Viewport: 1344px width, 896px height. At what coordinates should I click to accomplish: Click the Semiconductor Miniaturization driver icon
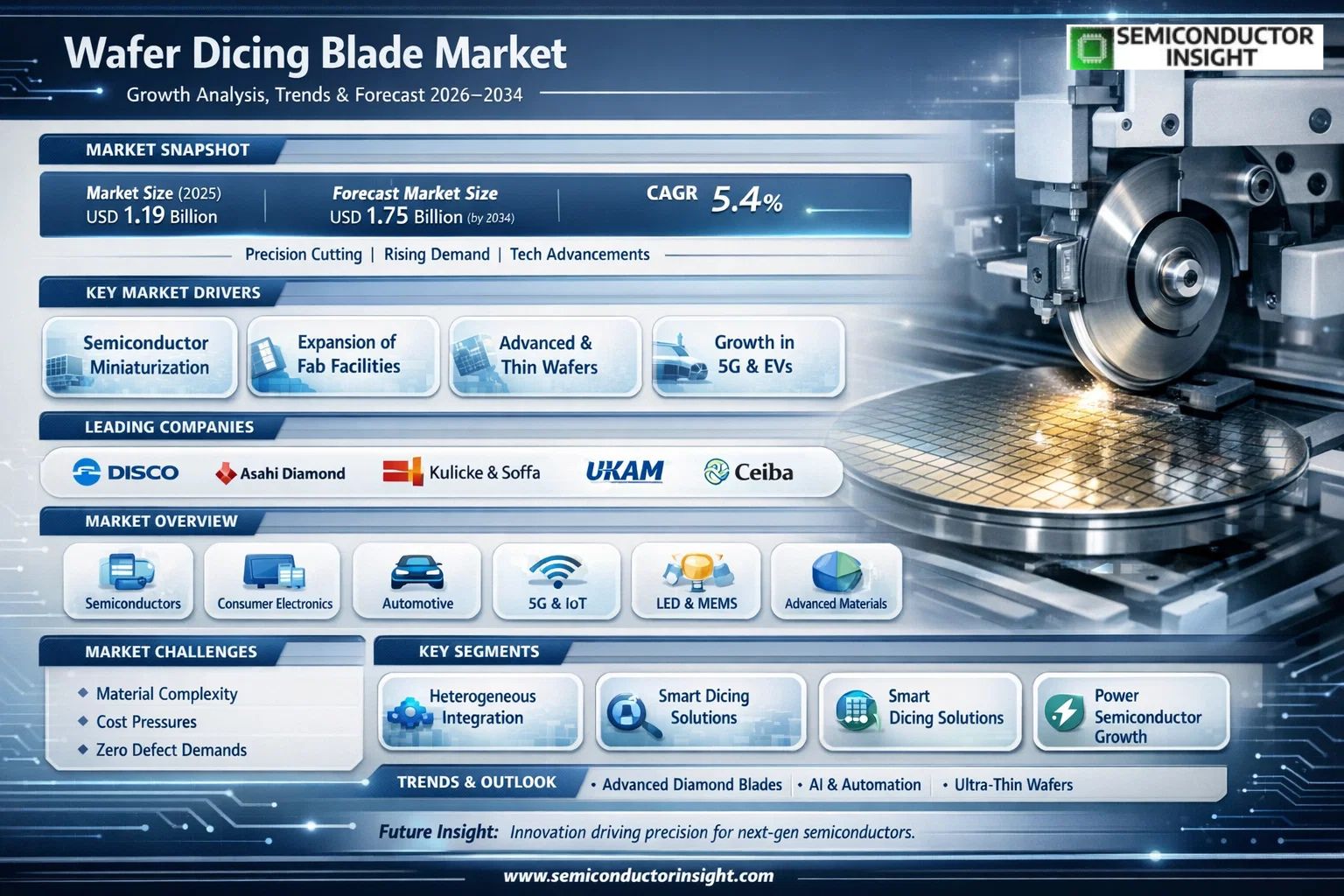pos(64,371)
